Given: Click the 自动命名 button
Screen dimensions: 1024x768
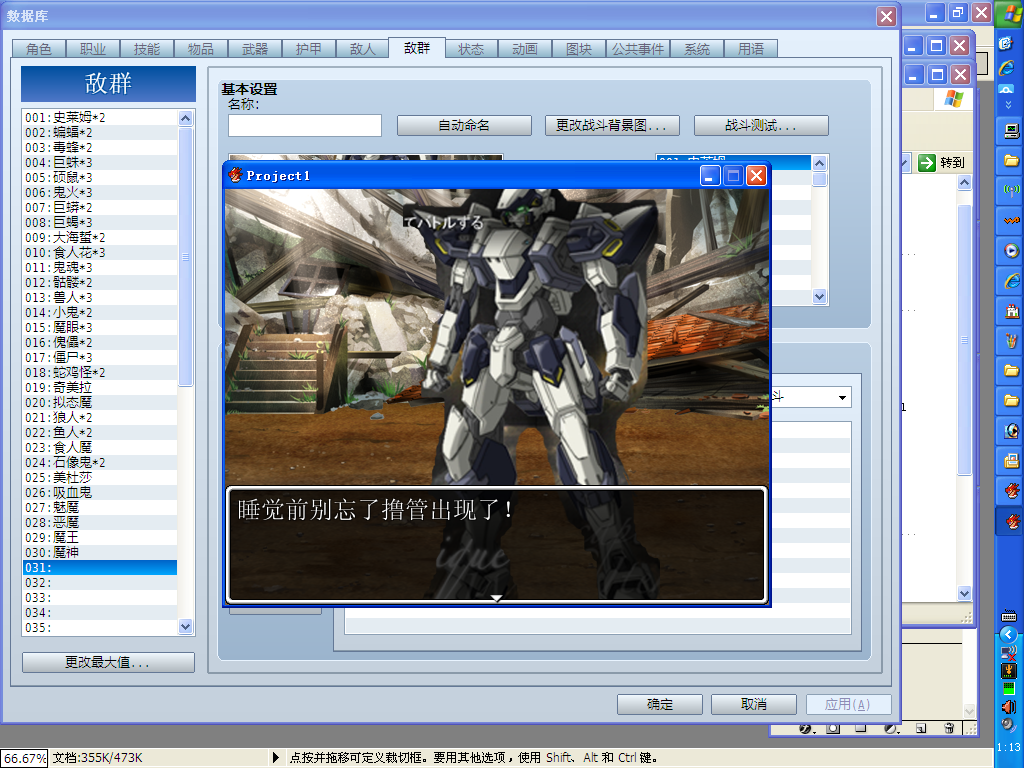Looking at the screenshot, I should tap(464, 125).
